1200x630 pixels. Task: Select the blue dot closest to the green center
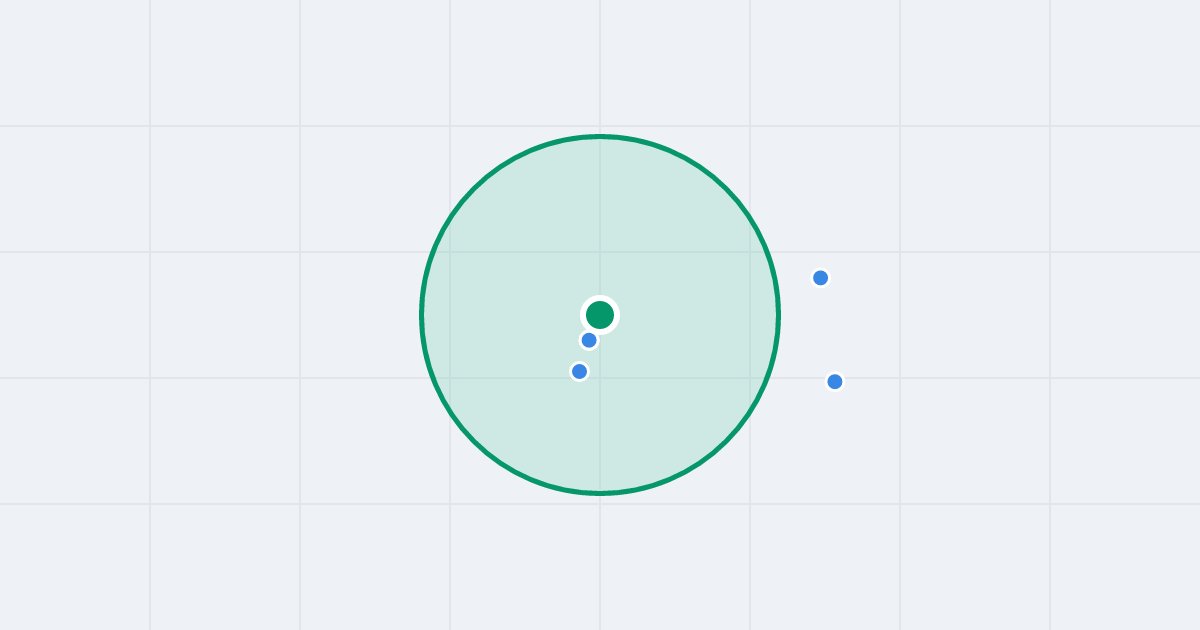click(x=589, y=340)
